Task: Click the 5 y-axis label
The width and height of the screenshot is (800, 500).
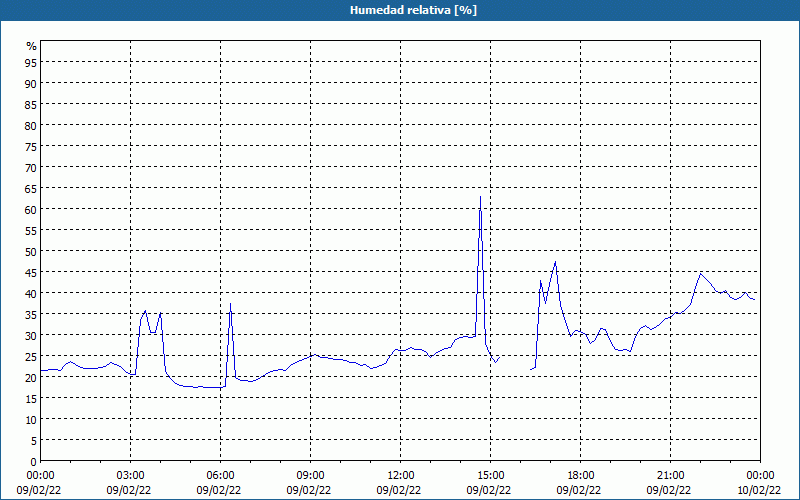Action: 34,441
